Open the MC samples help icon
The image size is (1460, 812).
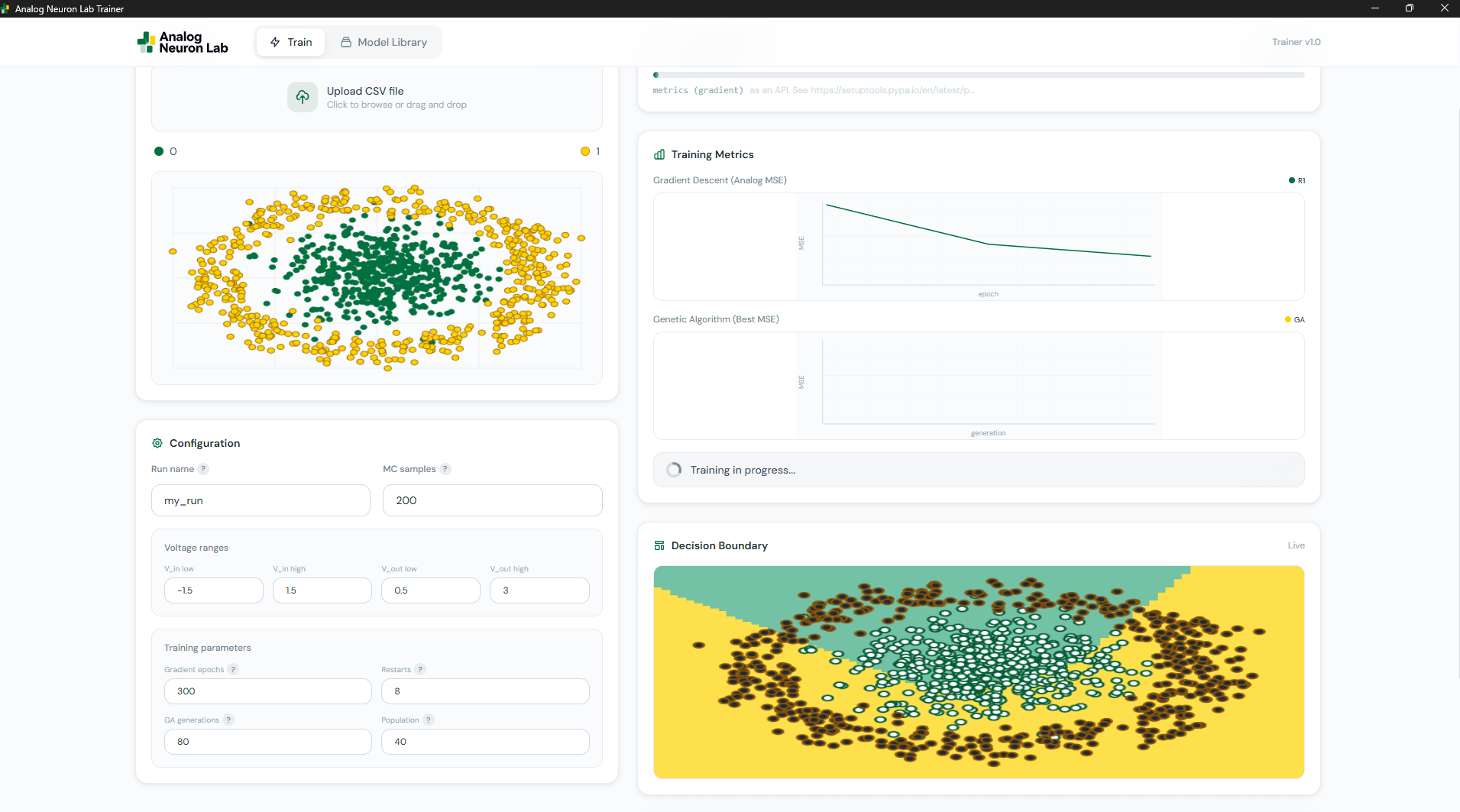coord(446,469)
